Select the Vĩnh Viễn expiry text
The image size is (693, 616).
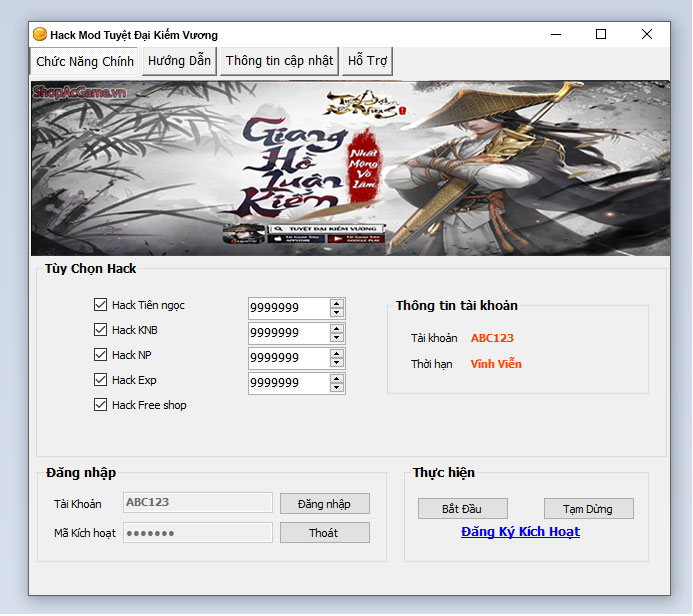(496, 364)
